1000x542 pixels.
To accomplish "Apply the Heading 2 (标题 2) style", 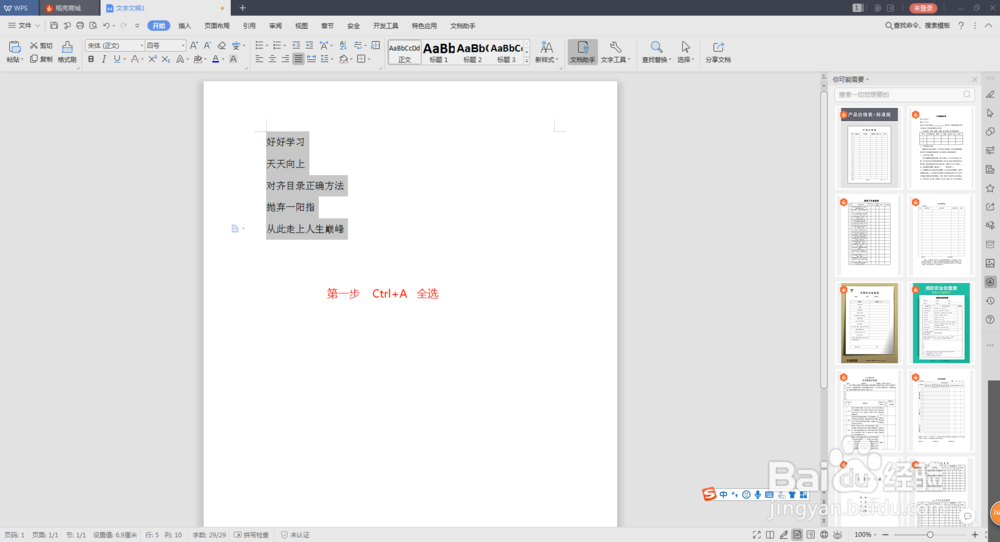I will 473,52.
